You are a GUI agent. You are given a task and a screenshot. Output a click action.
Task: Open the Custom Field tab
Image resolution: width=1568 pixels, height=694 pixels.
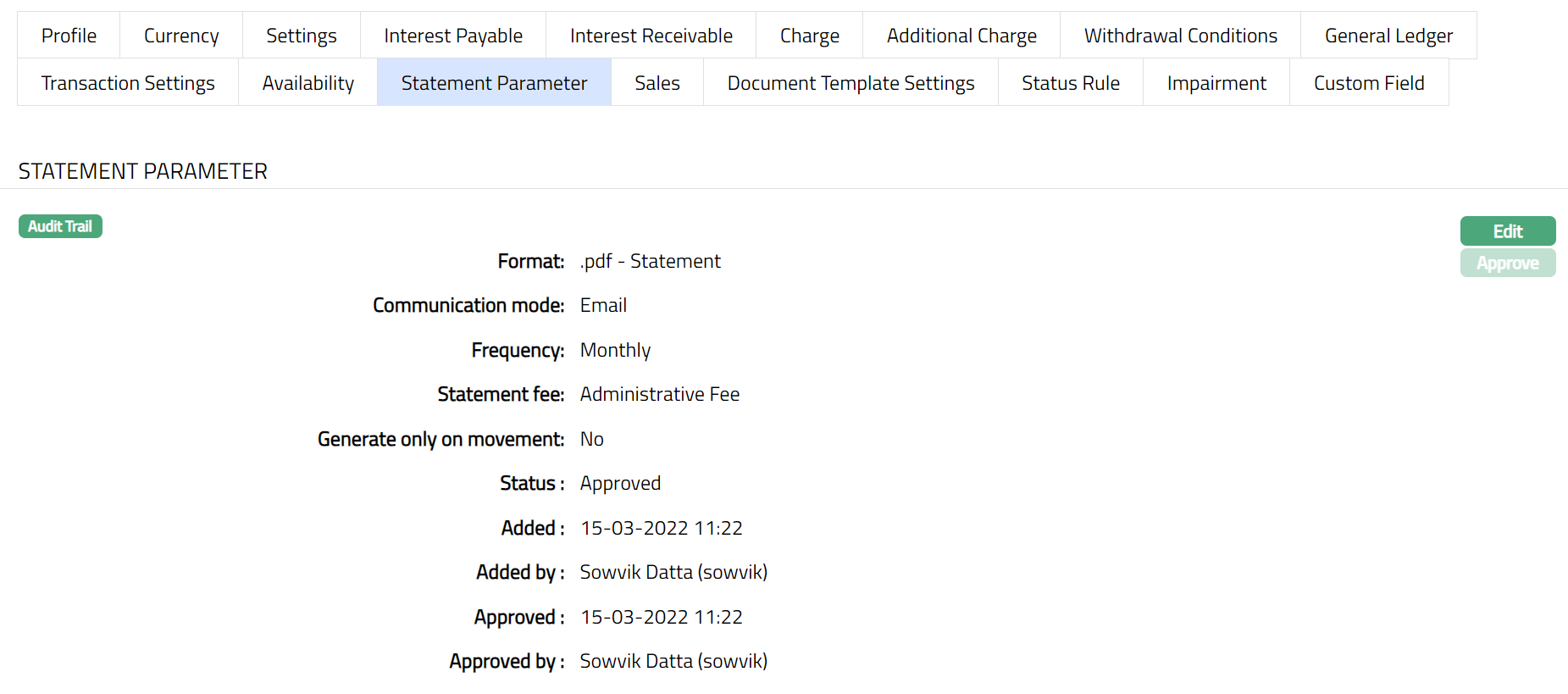[x=1368, y=83]
